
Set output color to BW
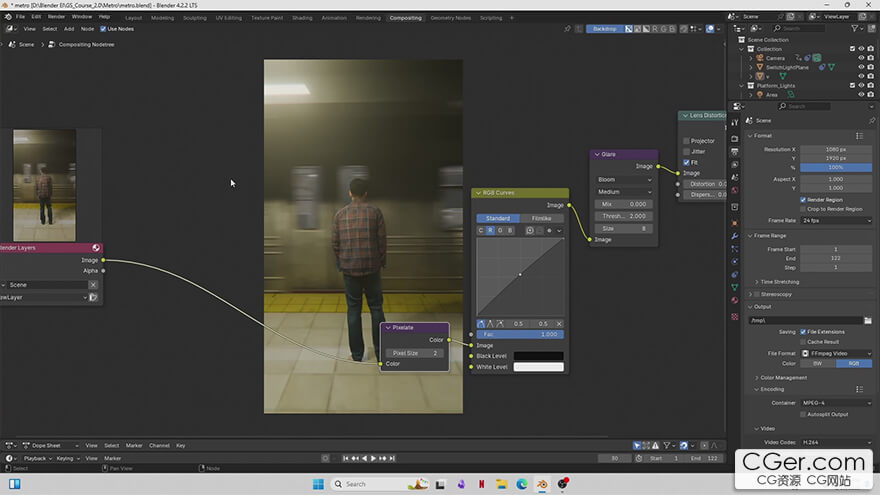818,364
